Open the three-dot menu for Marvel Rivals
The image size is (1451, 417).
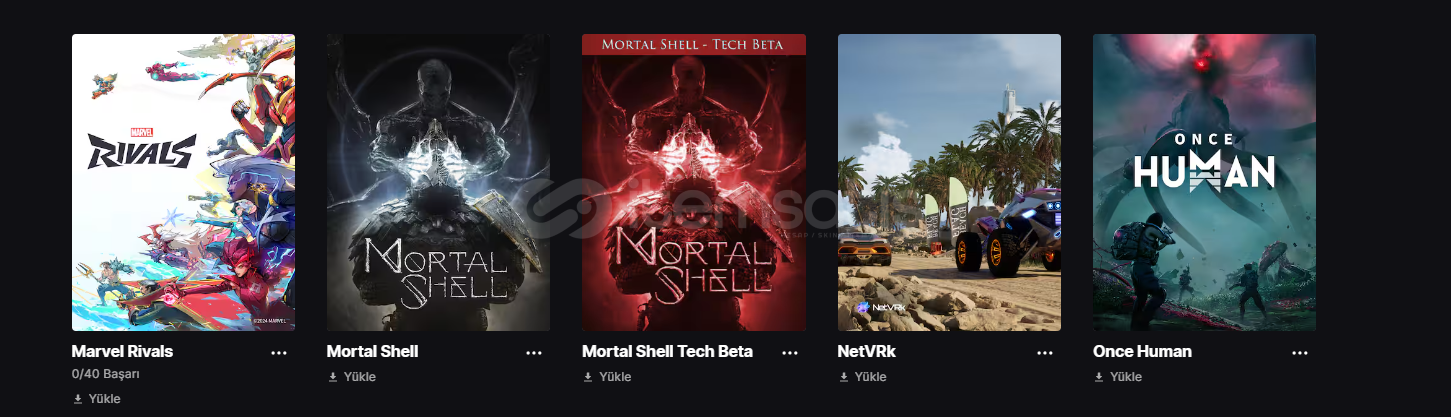pos(279,353)
